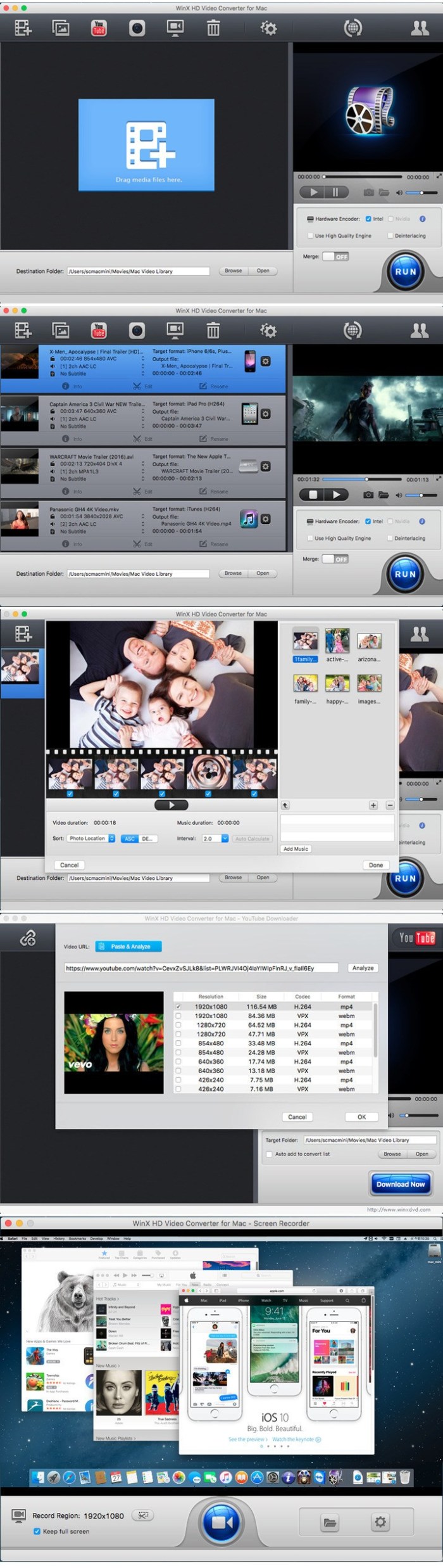Uncheck 'Keep full screen' checkbox
The height and width of the screenshot is (1568, 443).
tap(37, 1531)
